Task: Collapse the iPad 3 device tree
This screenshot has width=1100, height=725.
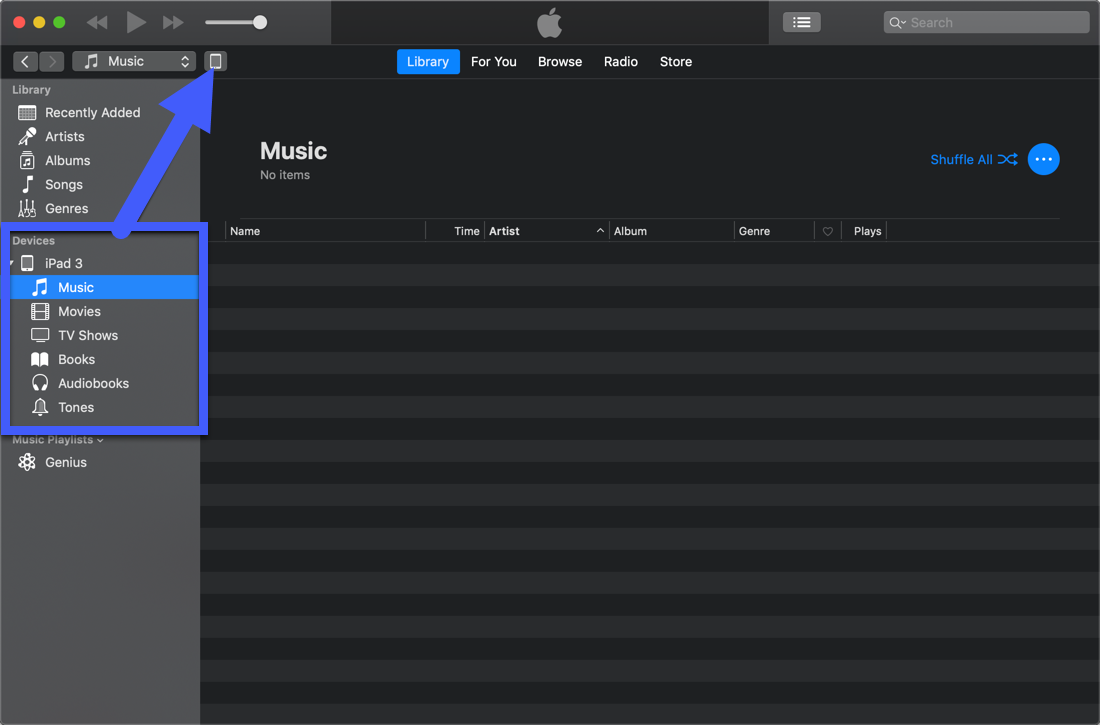Action: pos(12,264)
